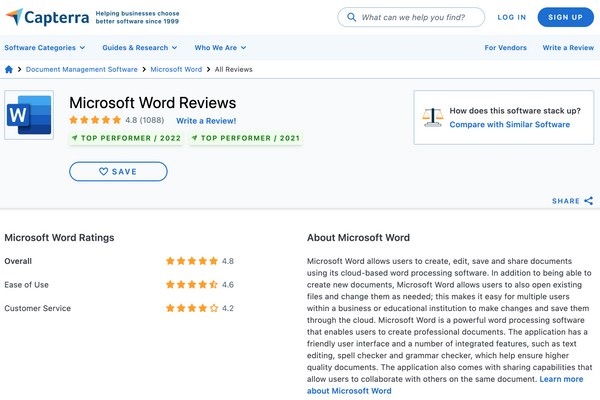The image size is (600, 400).
Task: Click Compare with Similar Software link
Action: coord(510,124)
